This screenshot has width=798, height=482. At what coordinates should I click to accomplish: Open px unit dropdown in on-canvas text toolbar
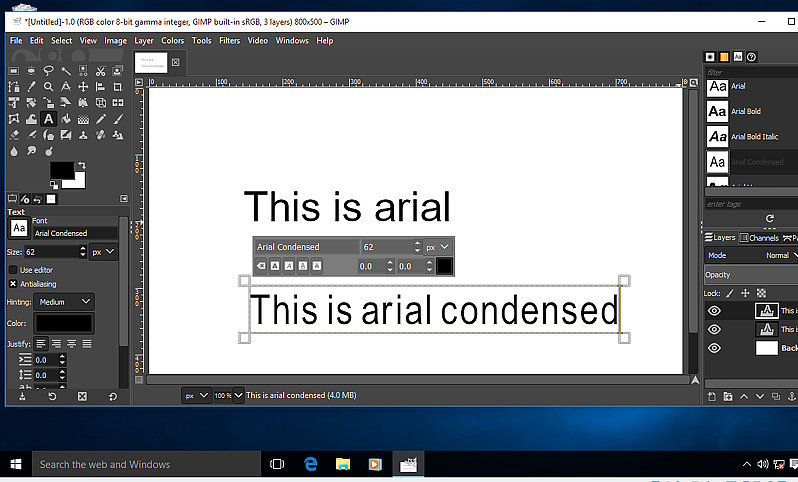[x=438, y=247]
